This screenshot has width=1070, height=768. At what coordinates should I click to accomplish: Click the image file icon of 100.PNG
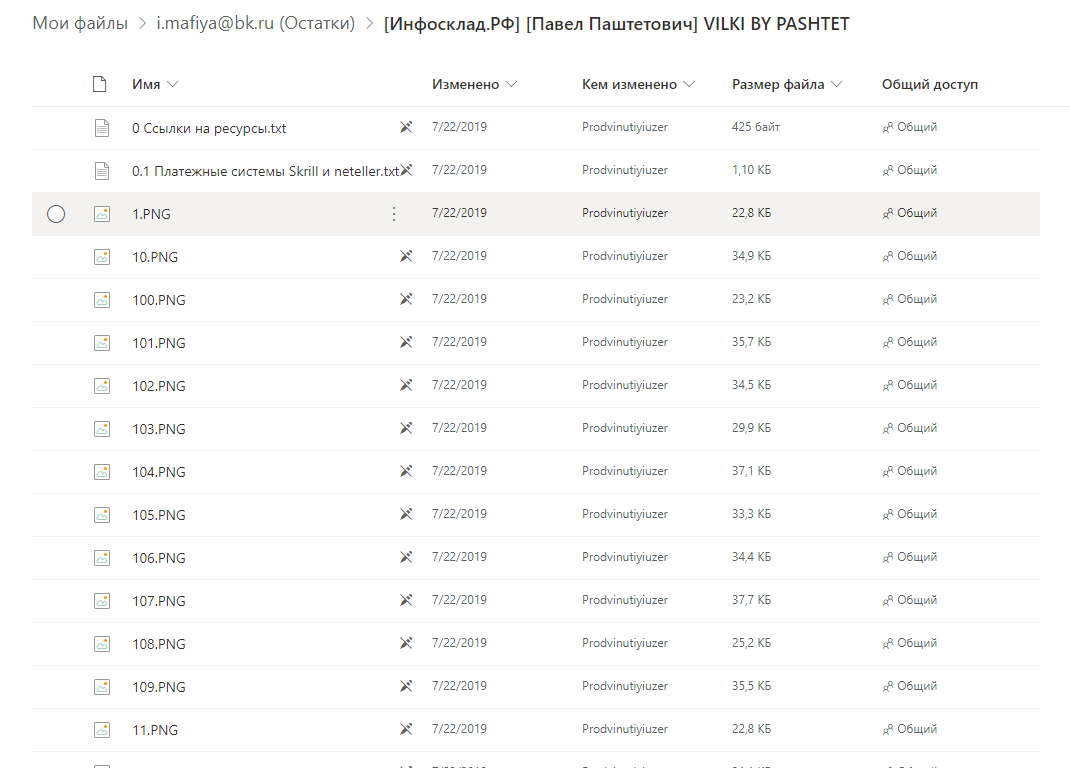[102, 300]
